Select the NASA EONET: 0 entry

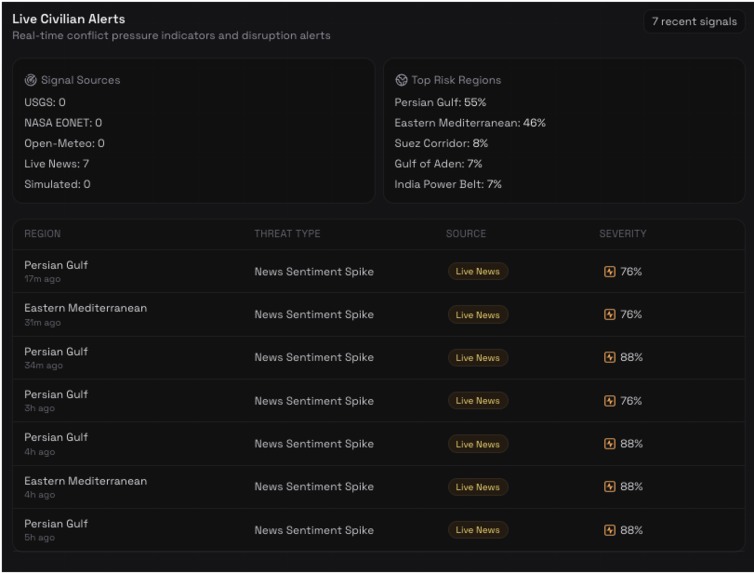[x=63, y=123]
